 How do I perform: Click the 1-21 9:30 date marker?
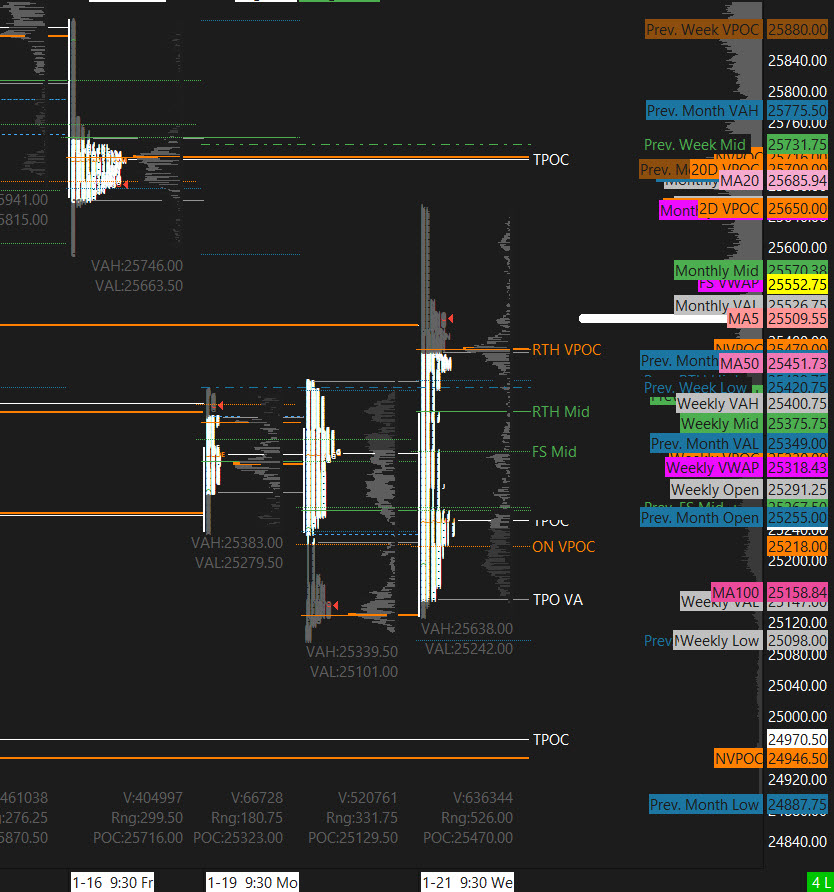[467, 882]
